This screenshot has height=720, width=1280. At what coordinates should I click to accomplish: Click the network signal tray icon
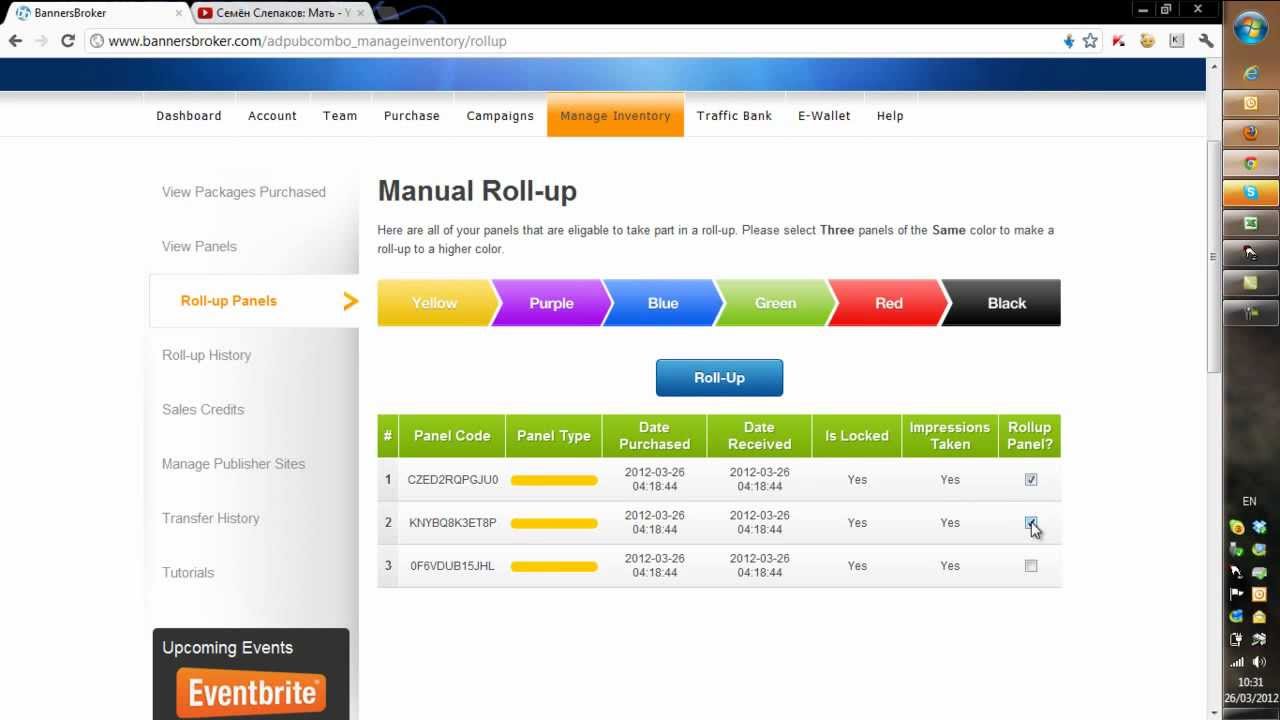coord(1237,661)
